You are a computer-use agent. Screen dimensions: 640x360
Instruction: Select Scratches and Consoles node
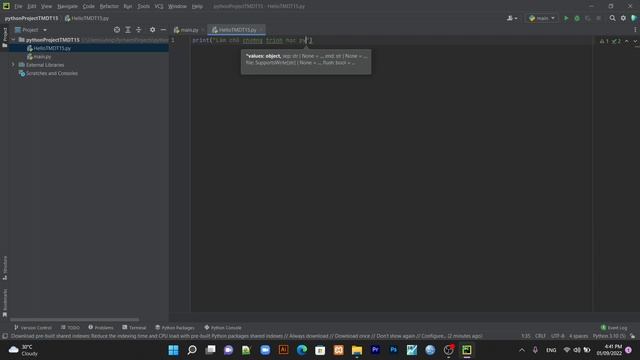(x=48, y=73)
